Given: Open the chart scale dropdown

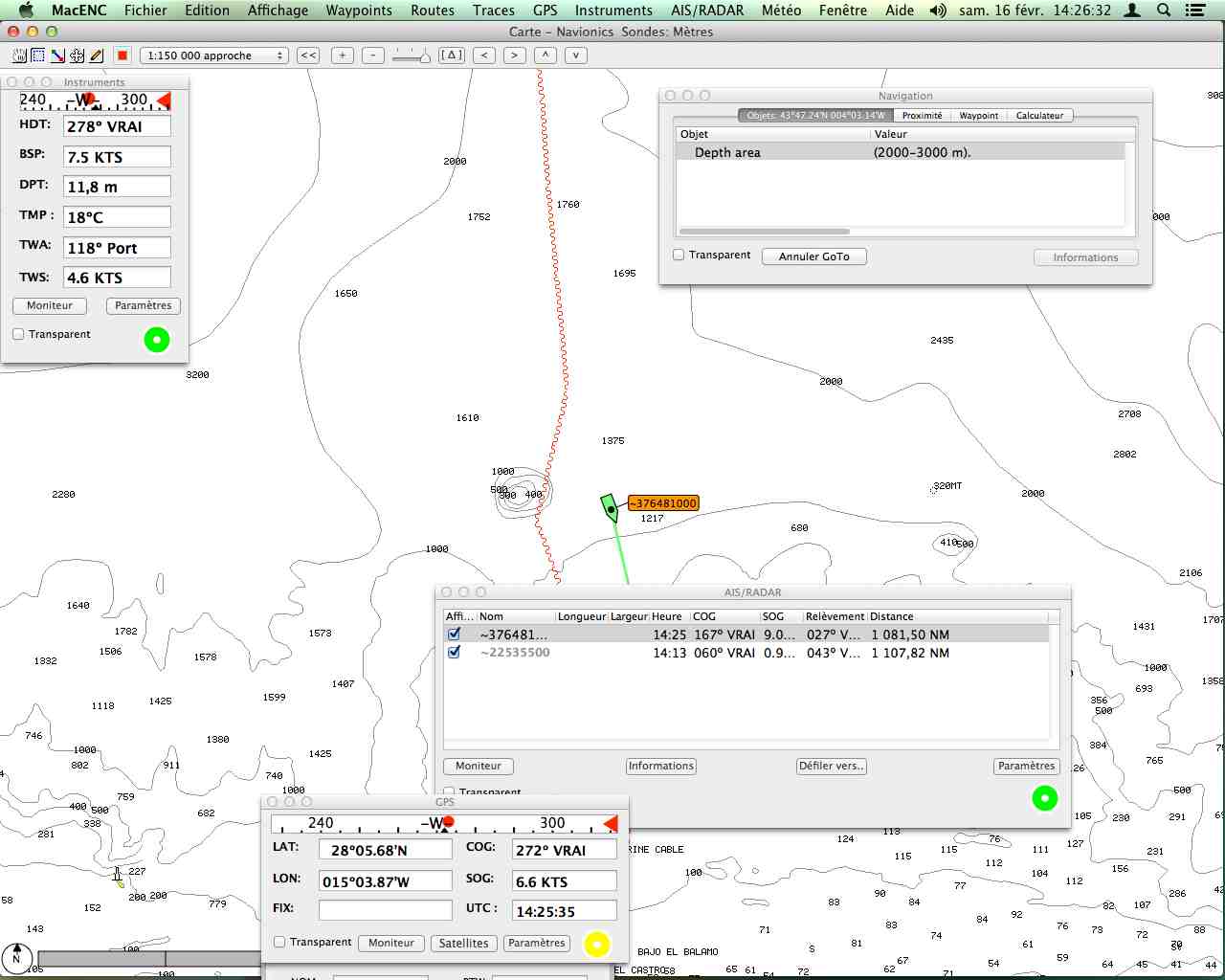Looking at the screenshot, I should point(213,56).
